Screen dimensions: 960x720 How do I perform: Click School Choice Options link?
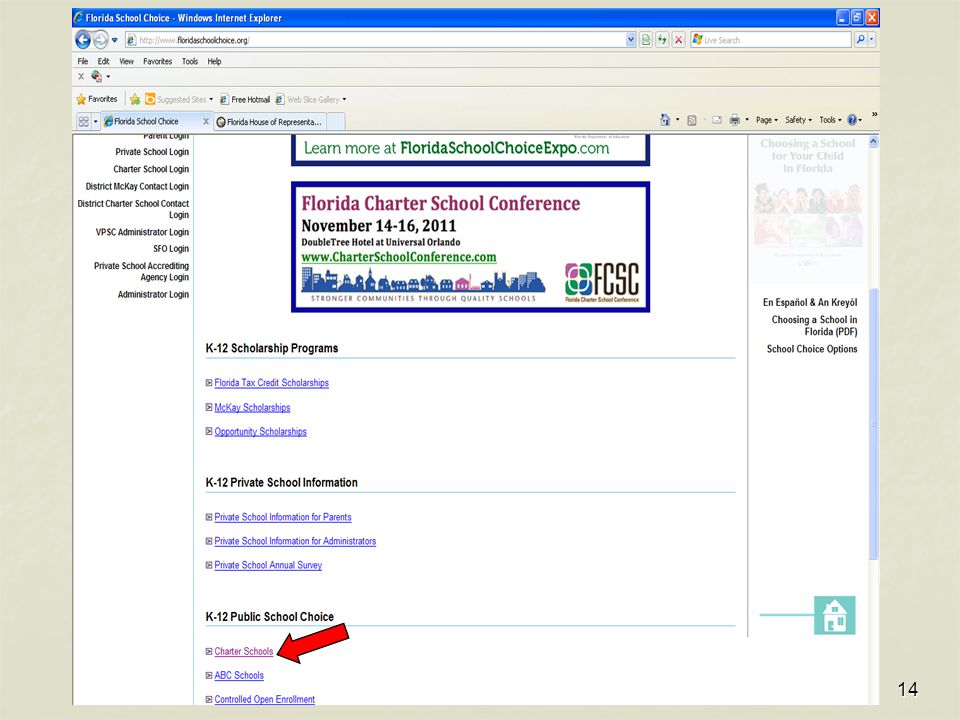coord(812,349)
